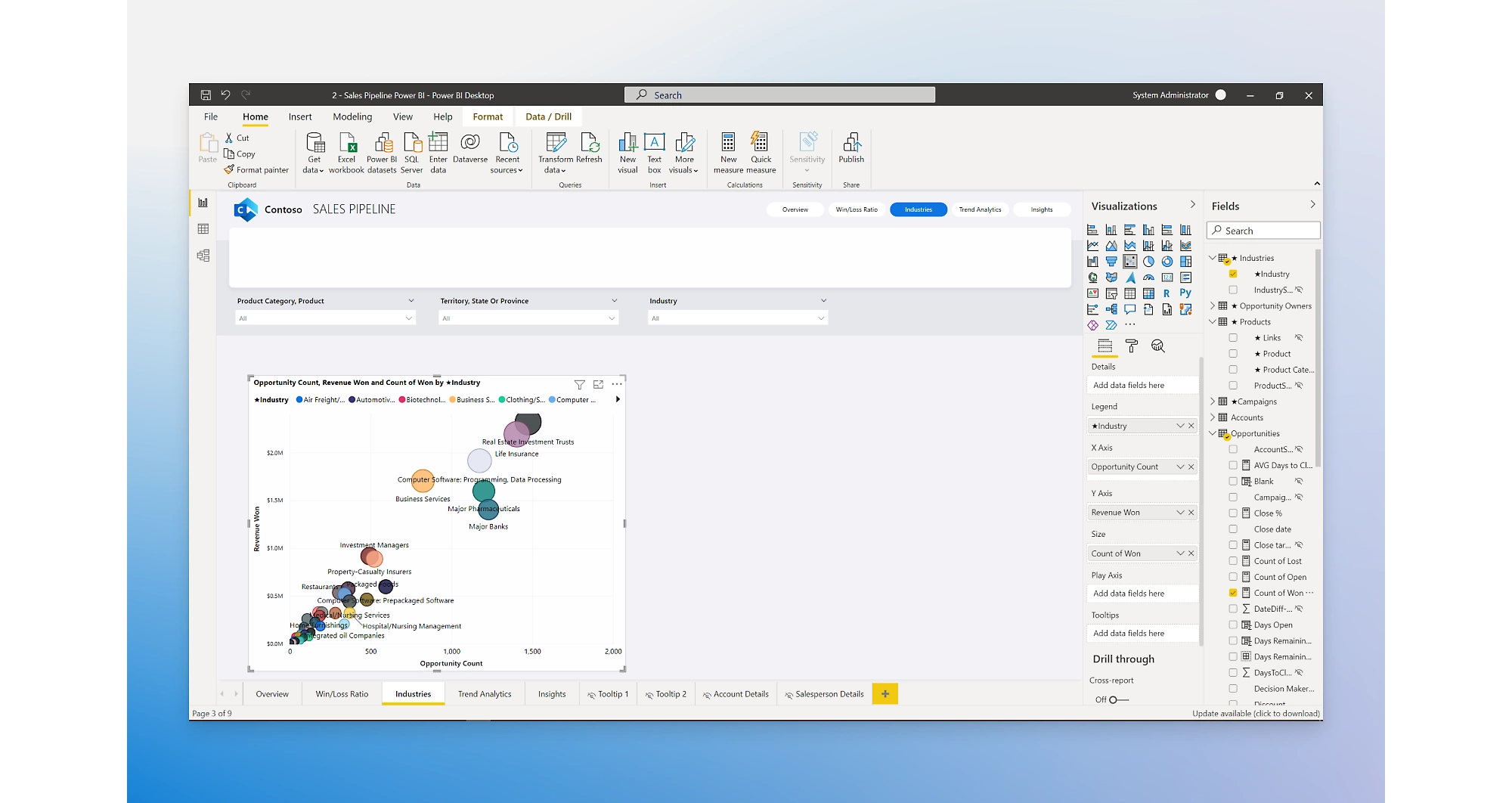Switch to Model view in left sidebar
Screen dimensions: 1512x803
[x=203, y=256]
